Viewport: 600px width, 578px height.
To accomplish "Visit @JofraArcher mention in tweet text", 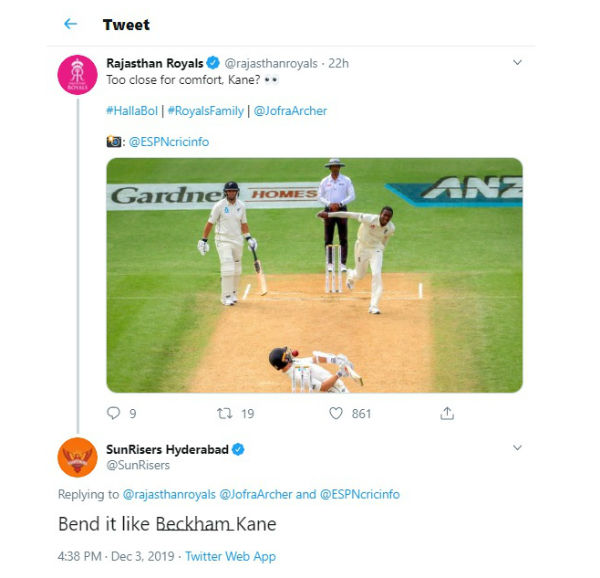I will tap(290, 111).
